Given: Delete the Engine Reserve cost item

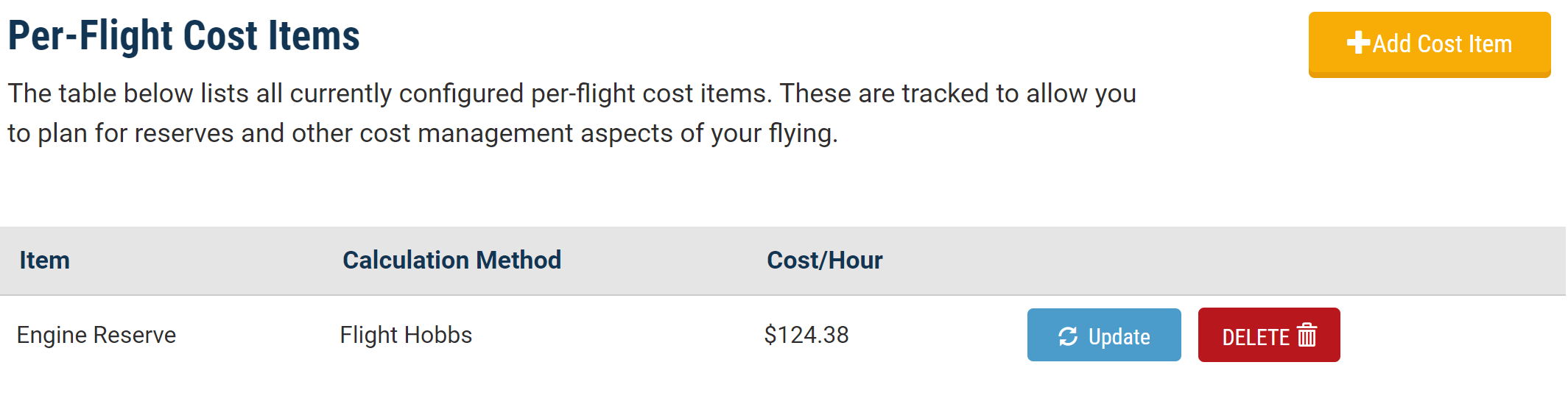Looking at the screenshot, I should pyautogui.click(x=1269, y=335).
